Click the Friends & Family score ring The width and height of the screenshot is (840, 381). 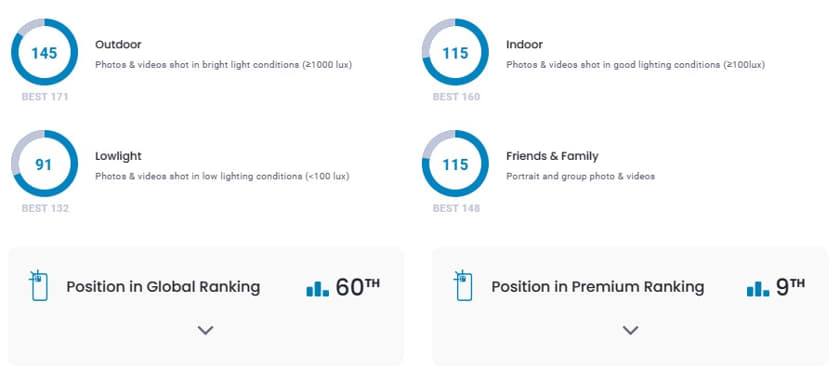point(455,163)
